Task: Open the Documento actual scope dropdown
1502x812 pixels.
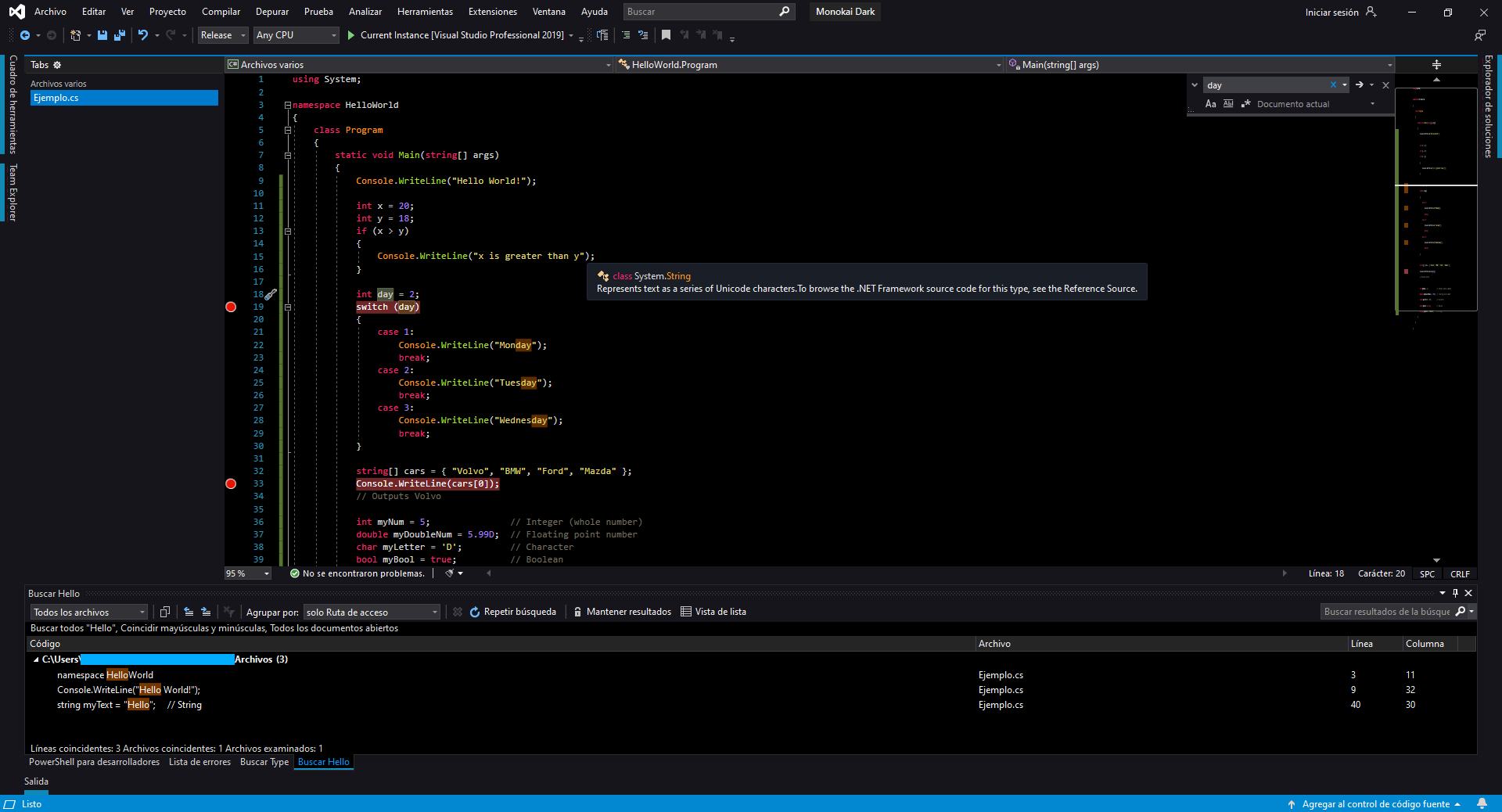Action: click(x=1316, y=104)
